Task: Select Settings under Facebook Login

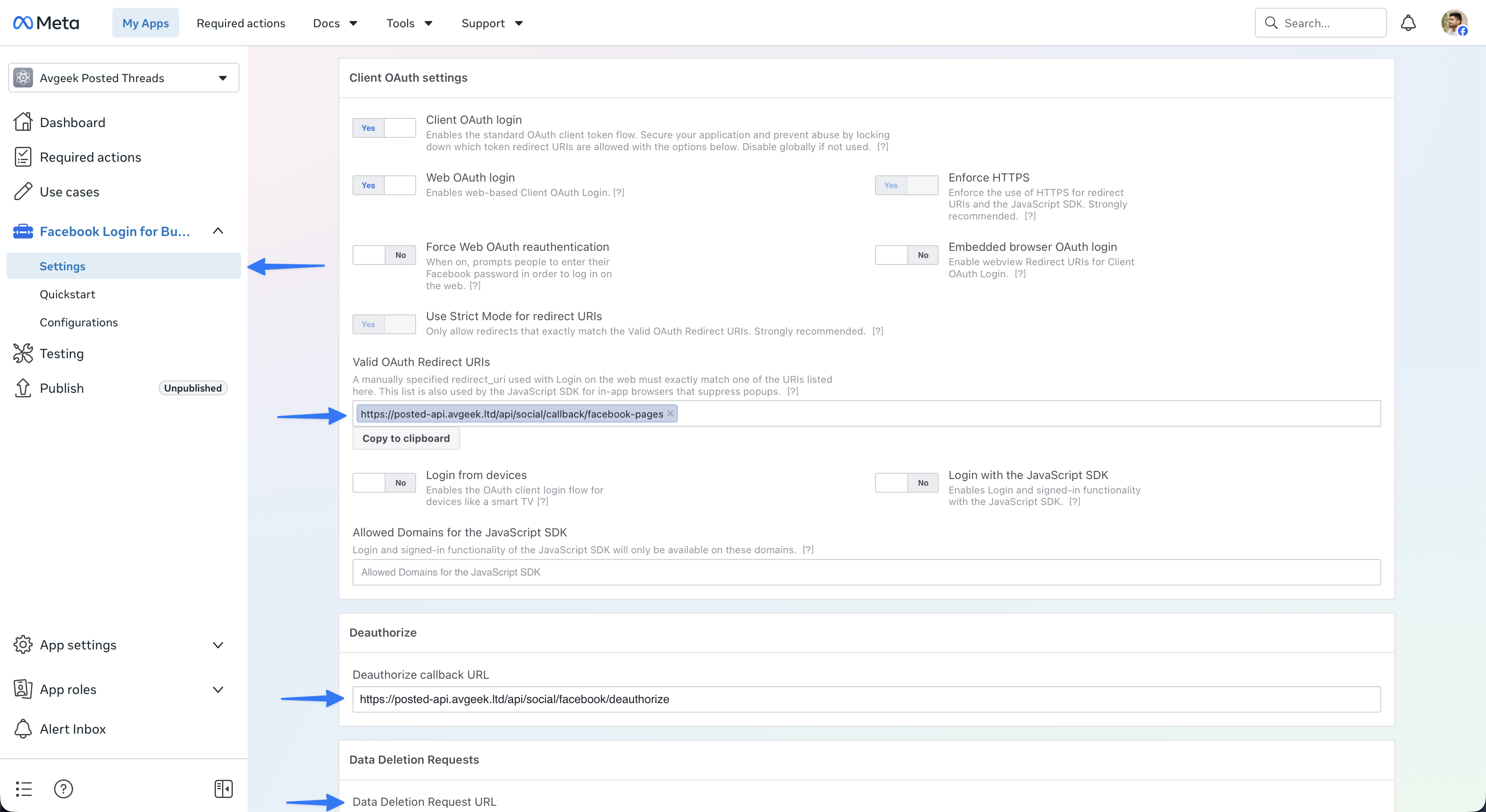Action: [124, 266]
